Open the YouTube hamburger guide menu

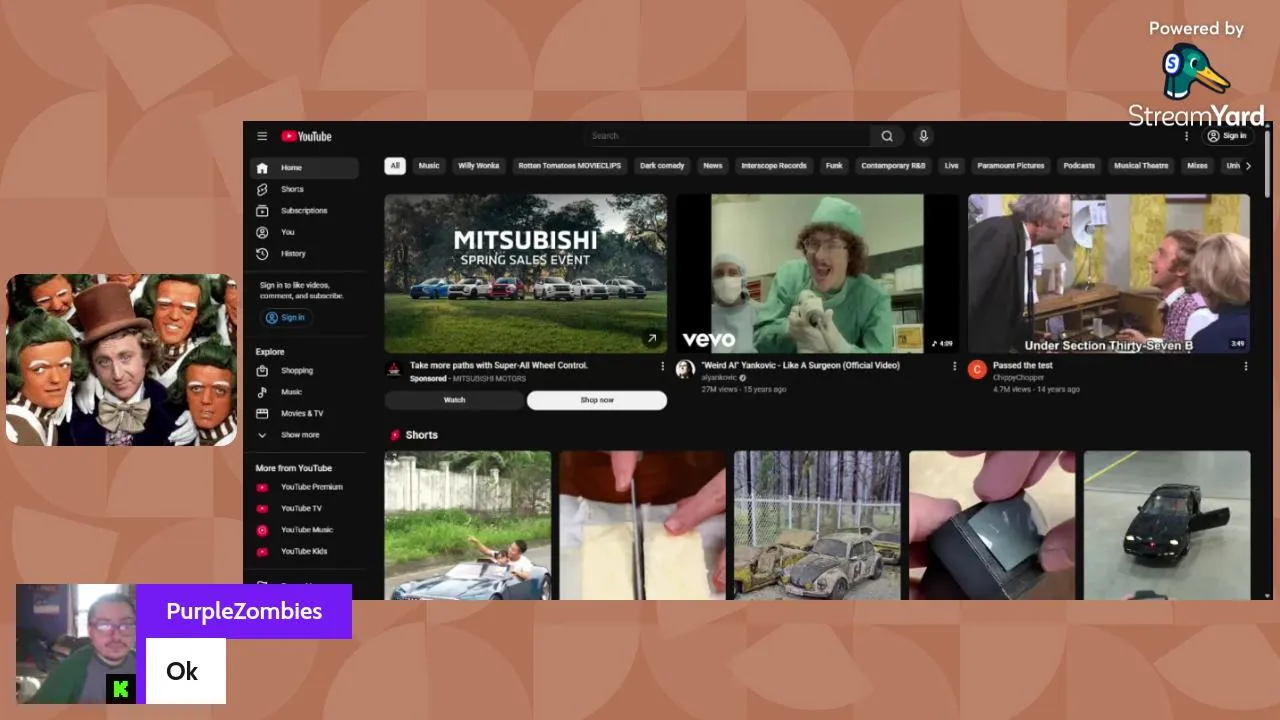(x=262, y=136)
